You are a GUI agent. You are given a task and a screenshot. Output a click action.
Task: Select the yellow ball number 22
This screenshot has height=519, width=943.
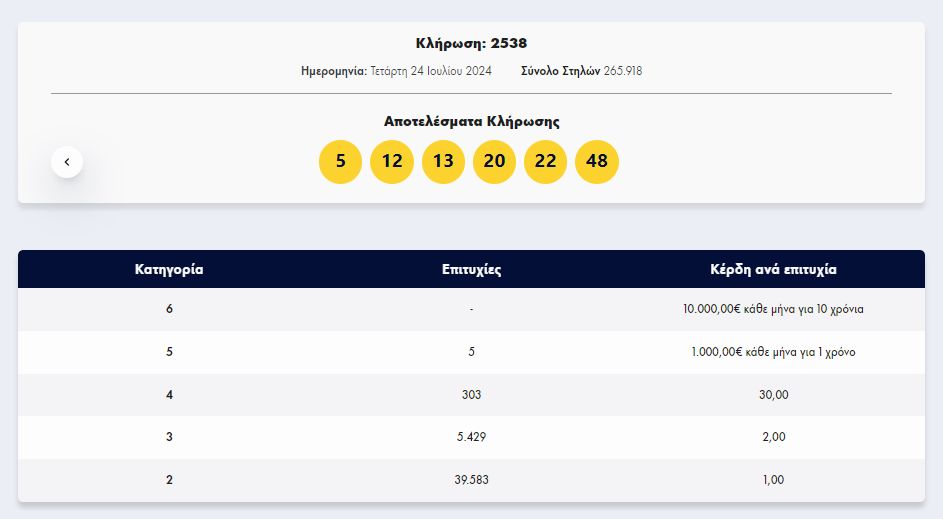(x=545, y=162)
